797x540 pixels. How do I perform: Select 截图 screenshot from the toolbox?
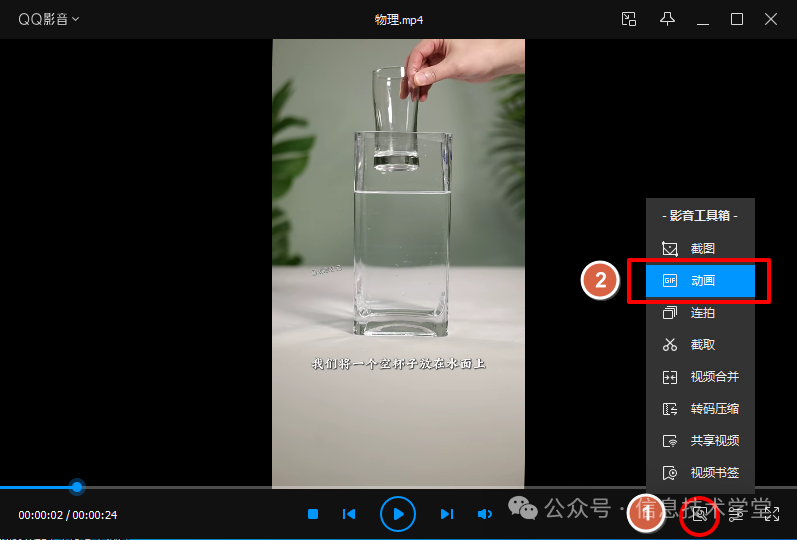[x=701, y=248]
